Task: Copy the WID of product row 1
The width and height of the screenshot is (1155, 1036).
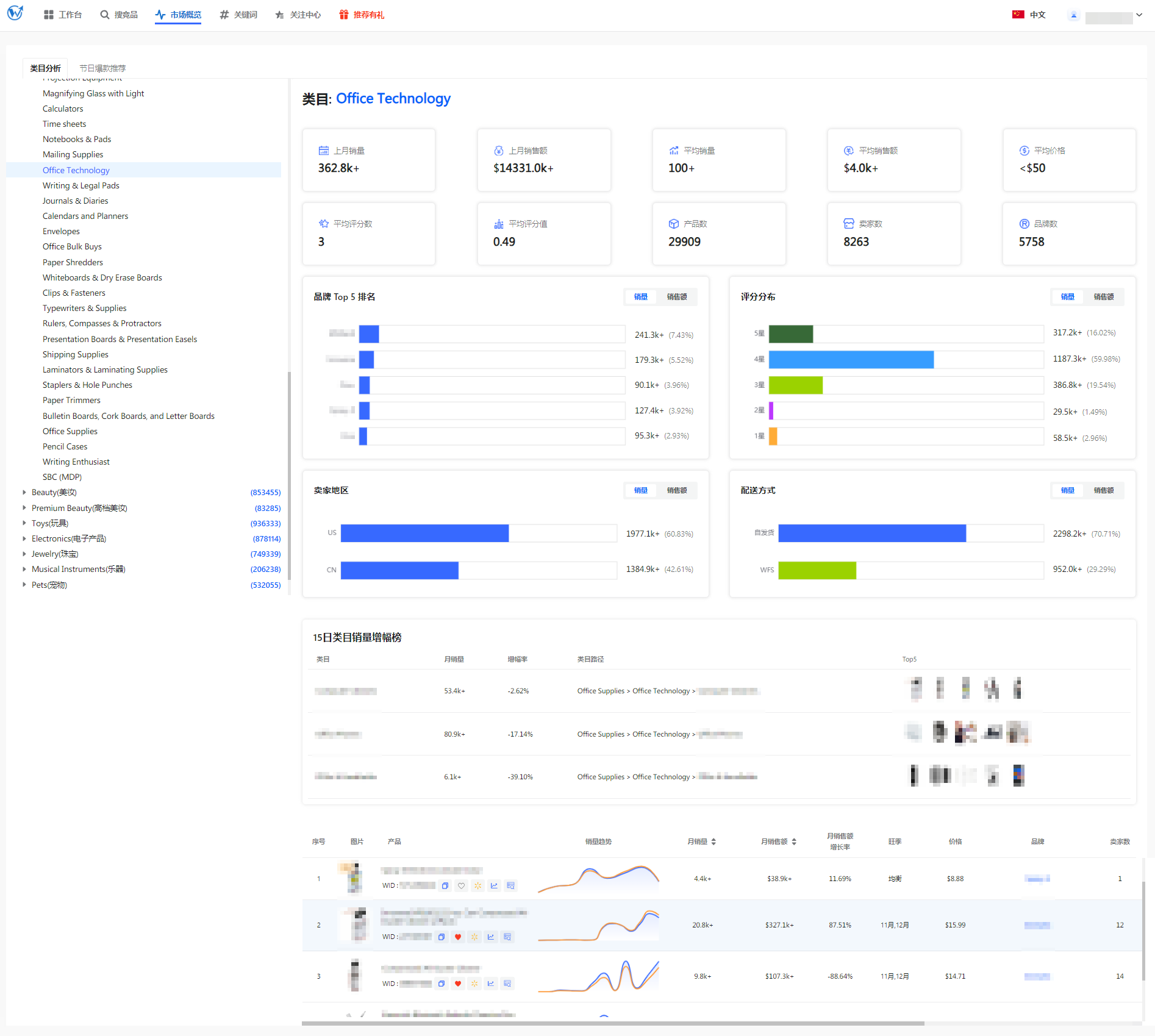Action: 445,886
